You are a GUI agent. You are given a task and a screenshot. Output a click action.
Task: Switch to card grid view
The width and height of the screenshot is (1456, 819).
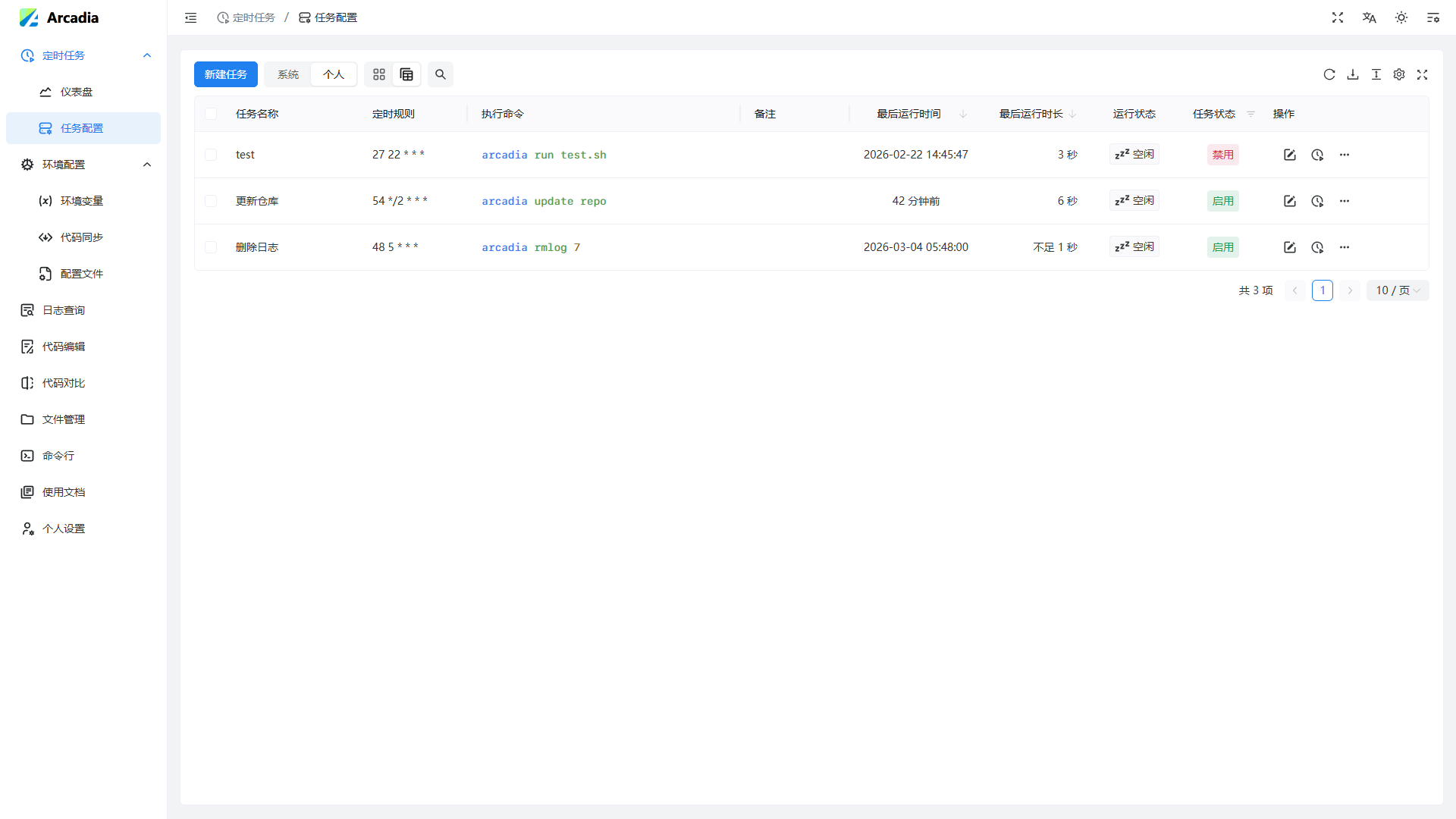(379, 74)
